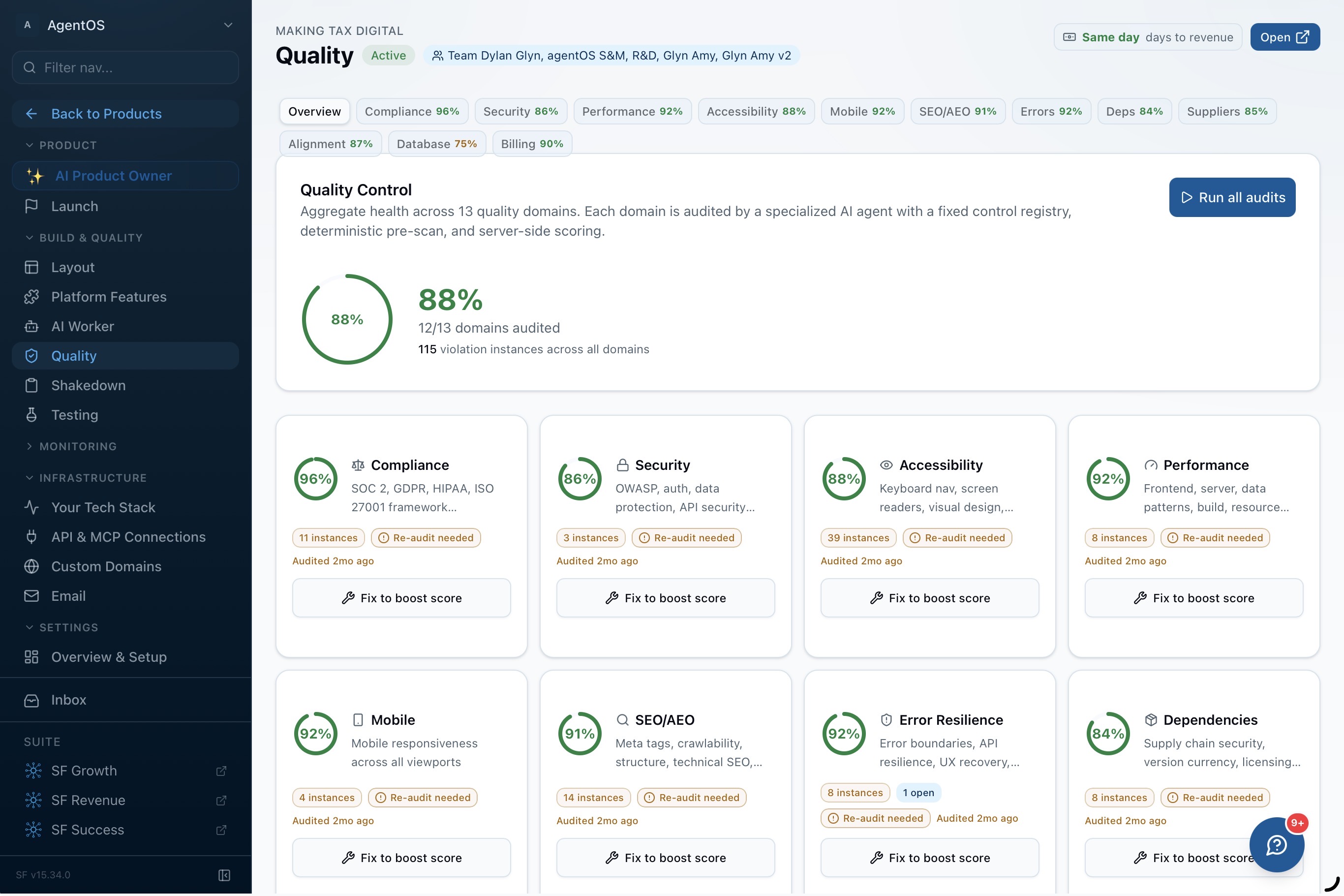Collapse sidebar using bottom panel icon

click(224, 875)
